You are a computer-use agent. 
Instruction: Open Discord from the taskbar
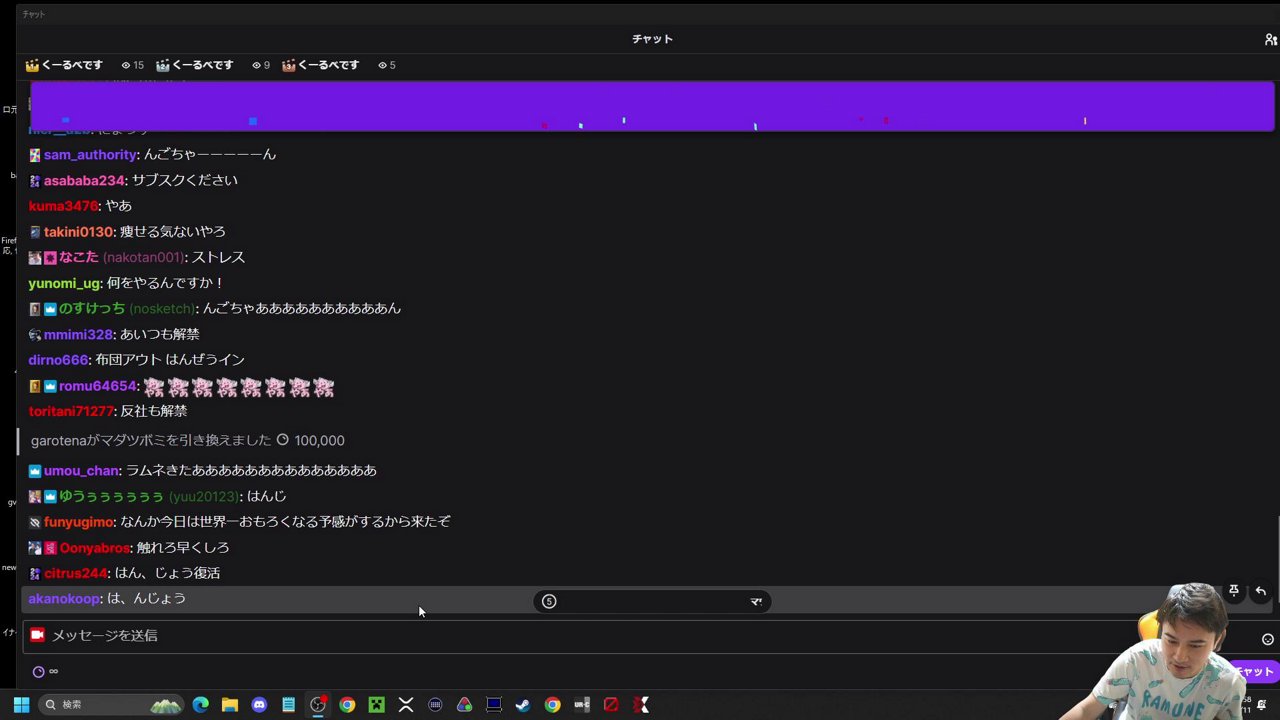(x=259, y=705)
